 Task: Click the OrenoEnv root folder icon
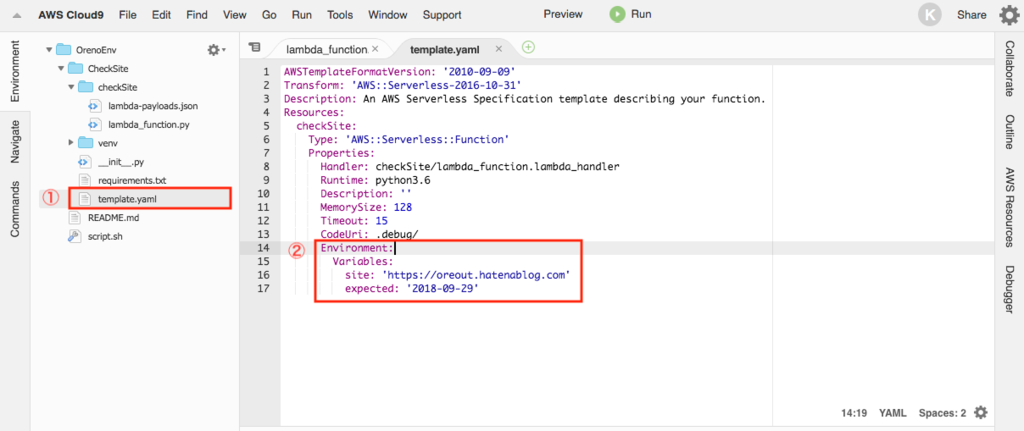point(63,50)
